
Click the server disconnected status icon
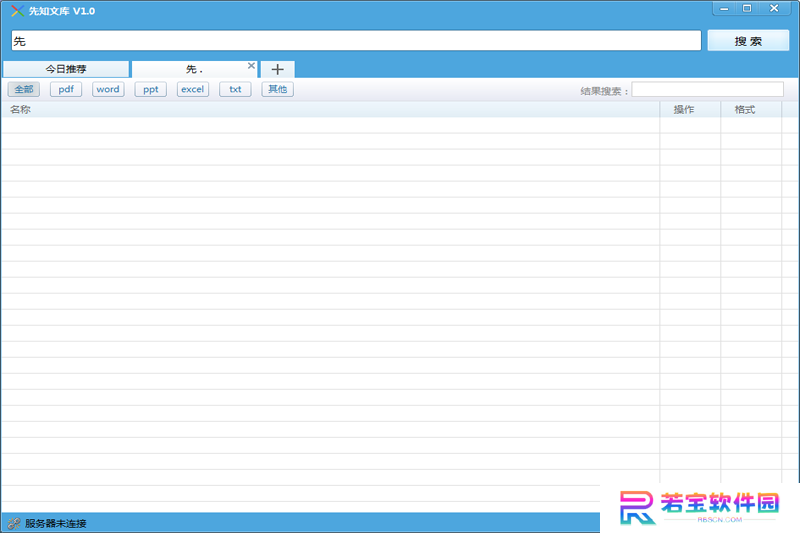[14, 523]
